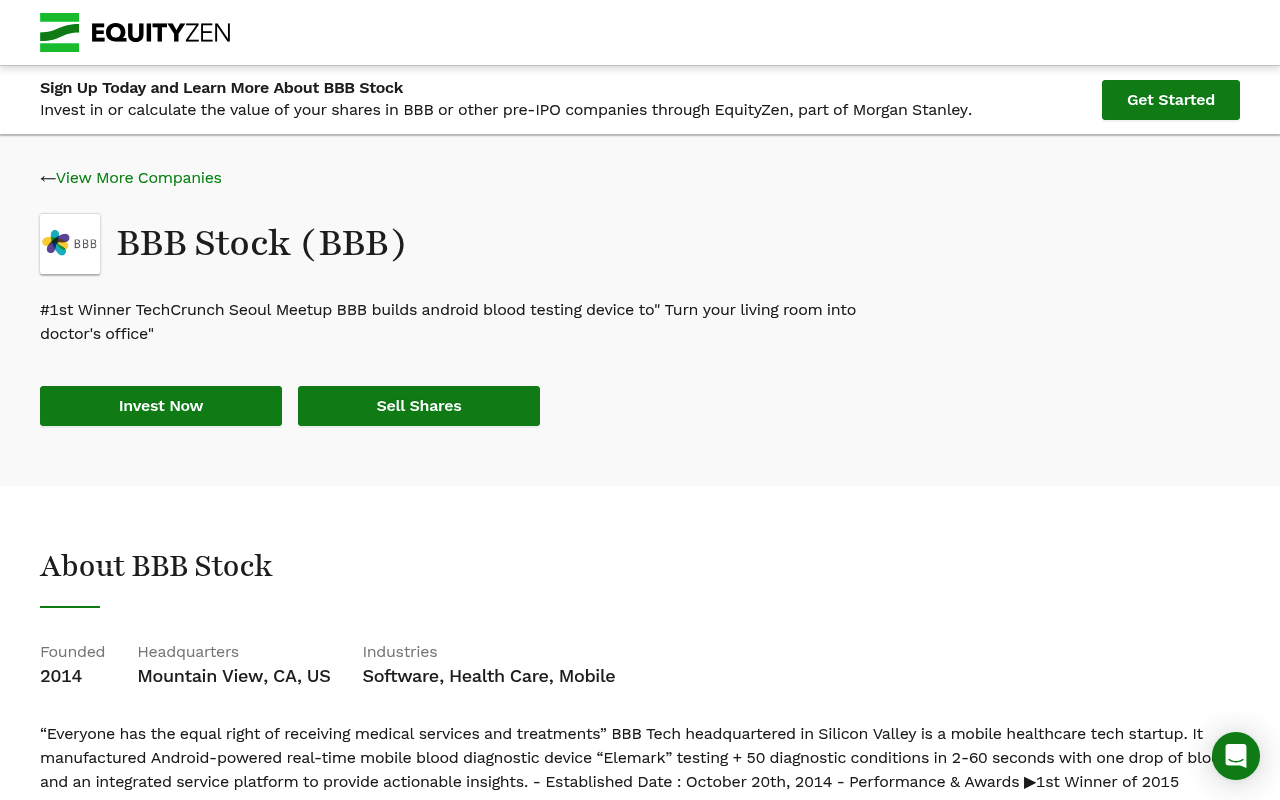Click the Founded year 2014 value
The image size is (1280, 800).
point(61,676)
